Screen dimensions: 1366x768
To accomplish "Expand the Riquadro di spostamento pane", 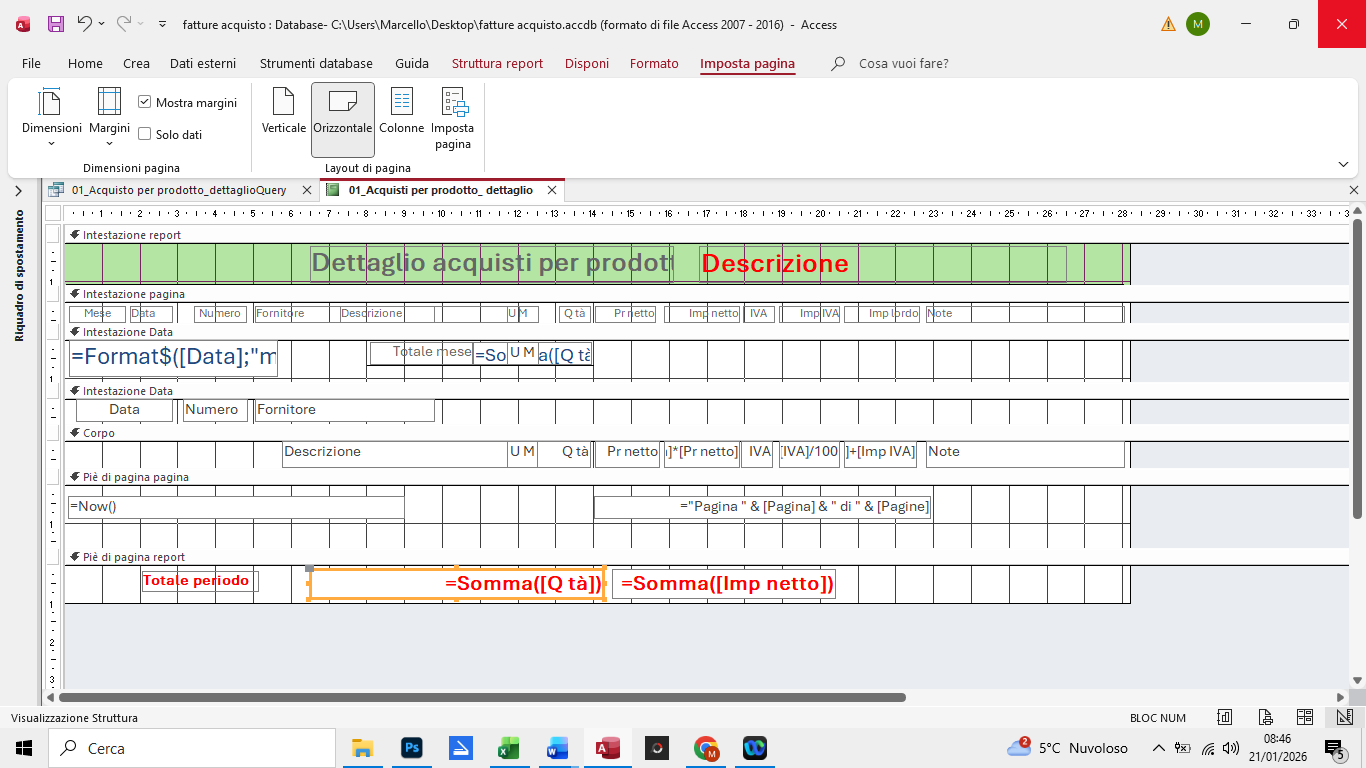I will pyautogui.click(x=18, y=191).
